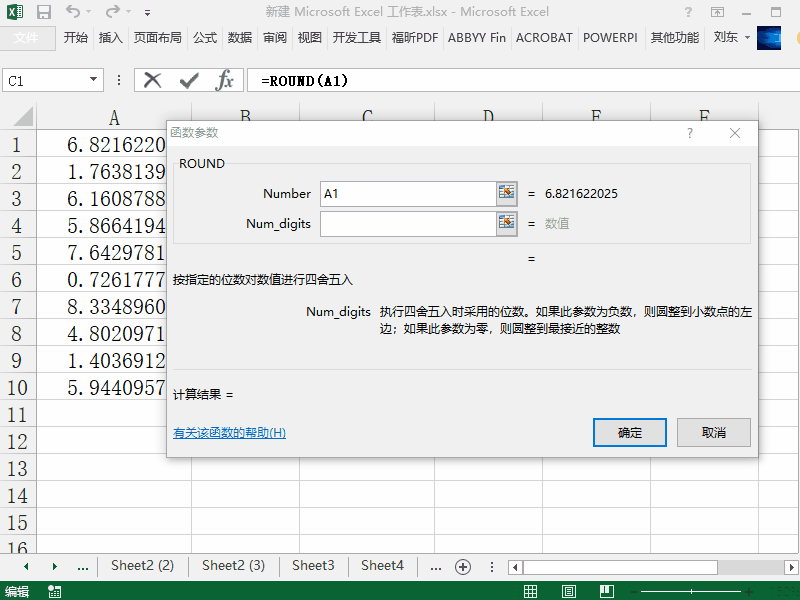800x600 pixels.
Task: Click the 取消 button
Action: 714,433
